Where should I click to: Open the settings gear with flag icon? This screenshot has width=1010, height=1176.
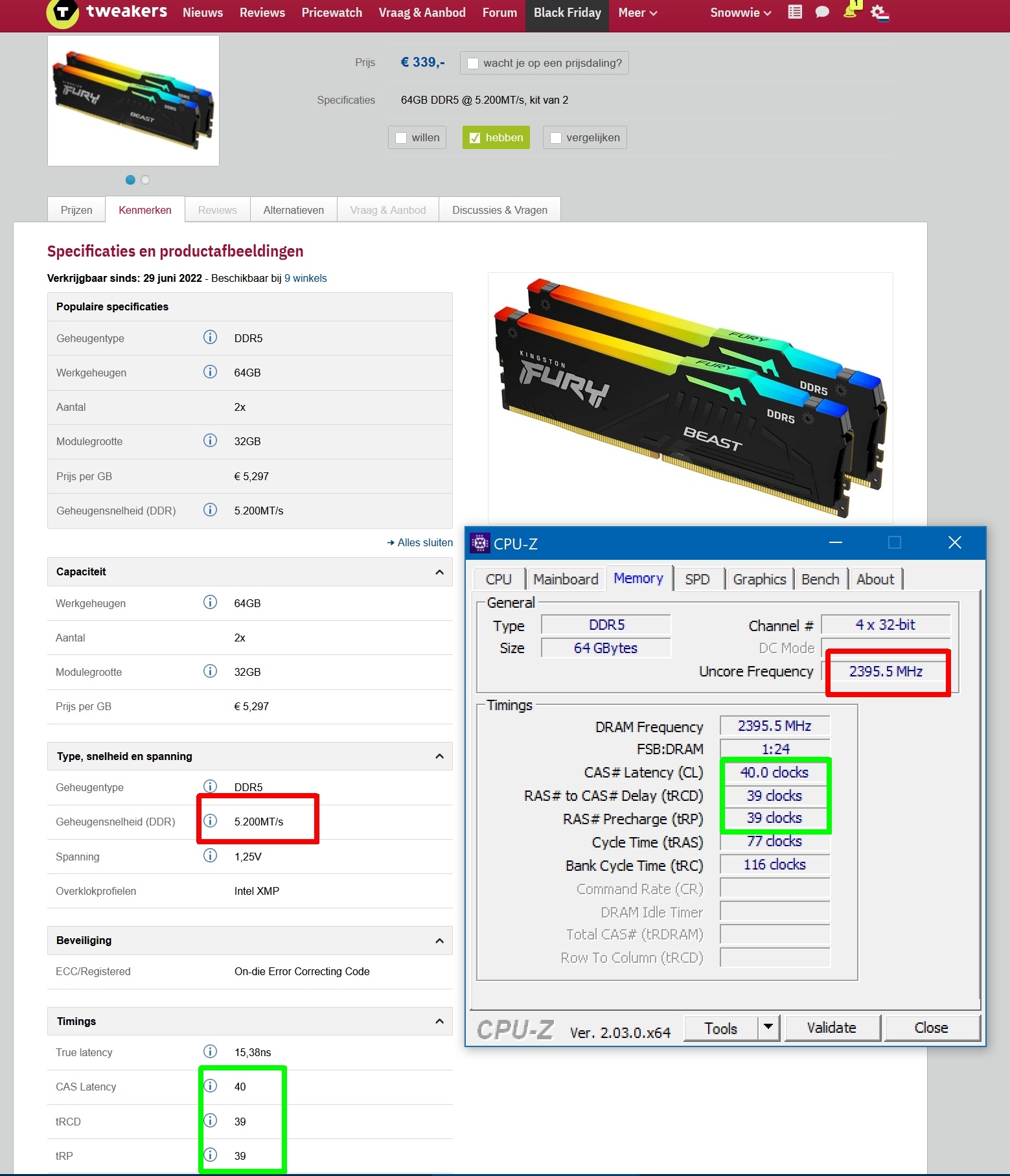point(880,12)
